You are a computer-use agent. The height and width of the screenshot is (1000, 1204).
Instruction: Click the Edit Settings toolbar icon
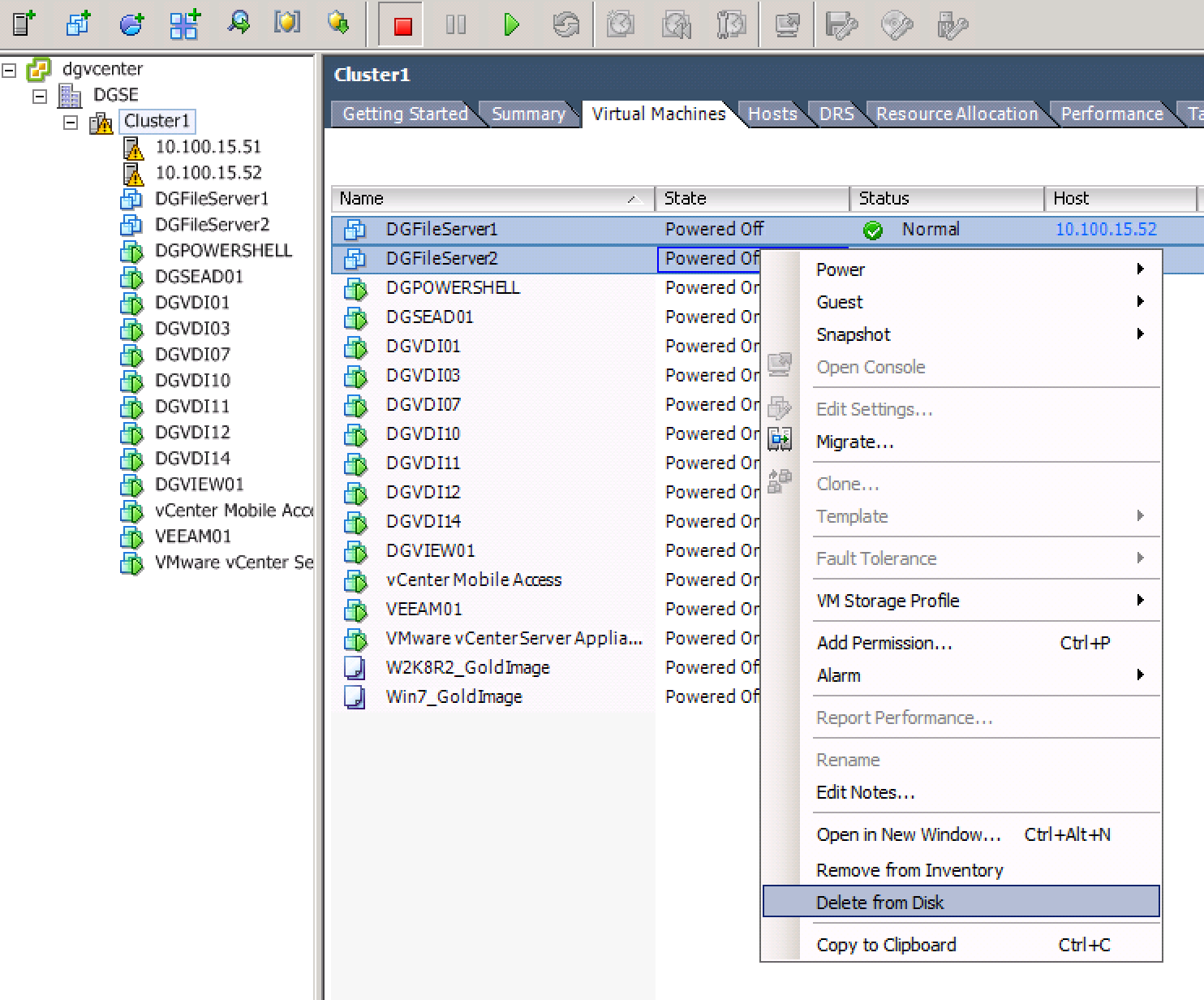click(x=841, y=25)
